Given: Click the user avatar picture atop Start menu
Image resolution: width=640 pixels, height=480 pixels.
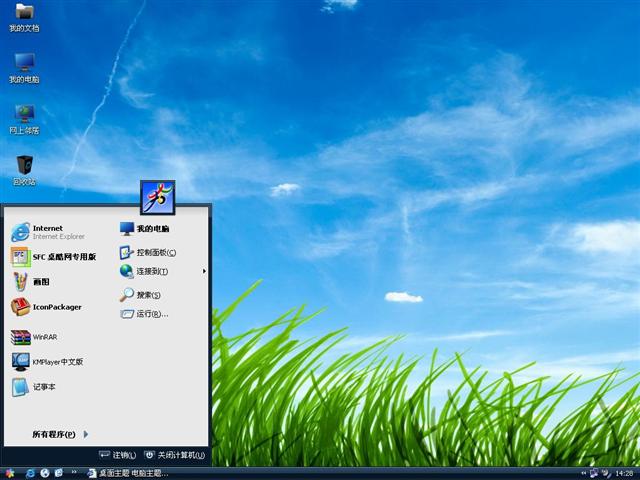Looking at the screenshot, I should click(x=158, y=198).
